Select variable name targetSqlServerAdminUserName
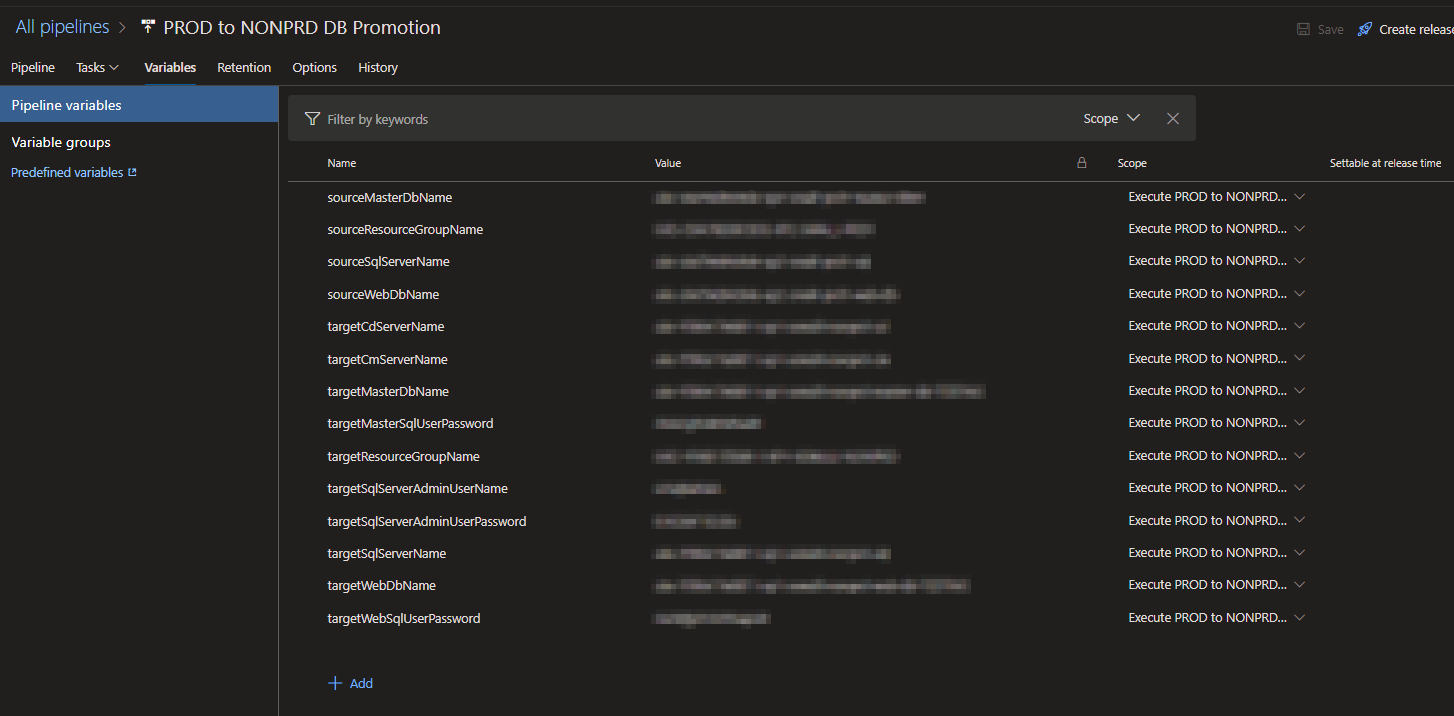The width and height of the screenshot is (1454, 716). pos(417,488)
